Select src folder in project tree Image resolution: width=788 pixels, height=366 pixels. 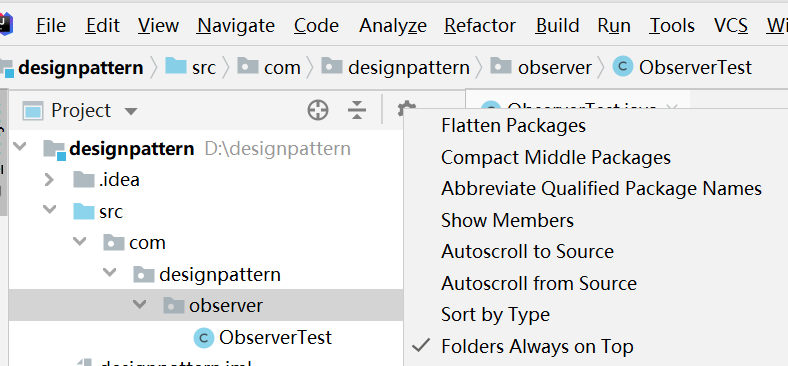[111, 212]
